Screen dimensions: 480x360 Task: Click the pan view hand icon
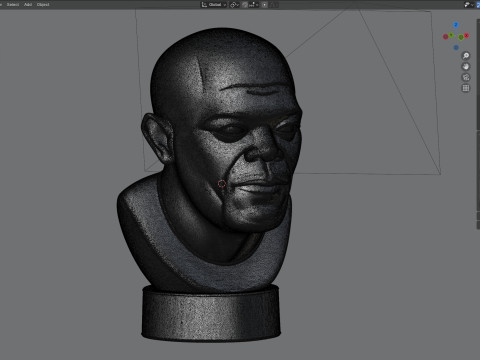point(466,67)
